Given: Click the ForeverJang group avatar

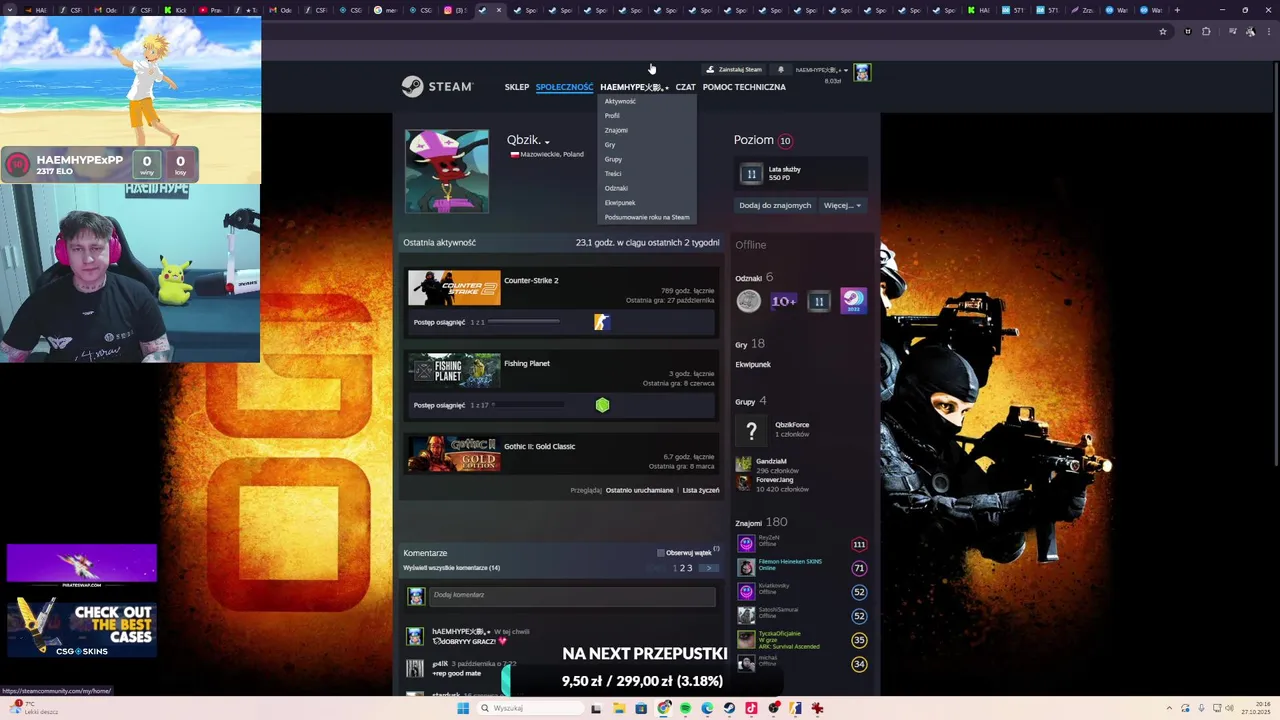Looking at the screenshot, I should 744,483.
